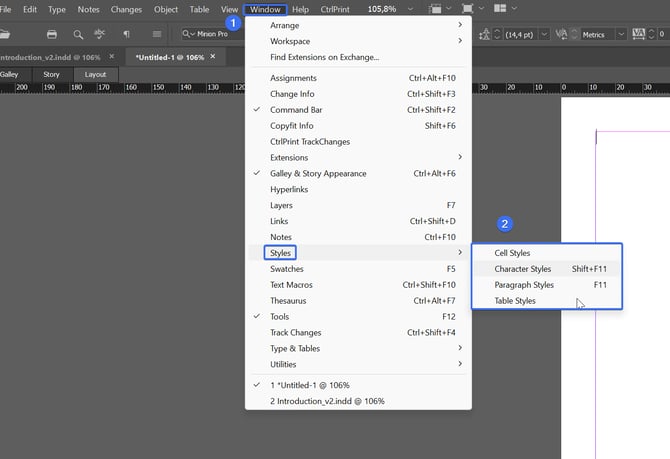Click the spell check abc icon
The width and height of the screenshot is (670, 459).
(100, 34)
